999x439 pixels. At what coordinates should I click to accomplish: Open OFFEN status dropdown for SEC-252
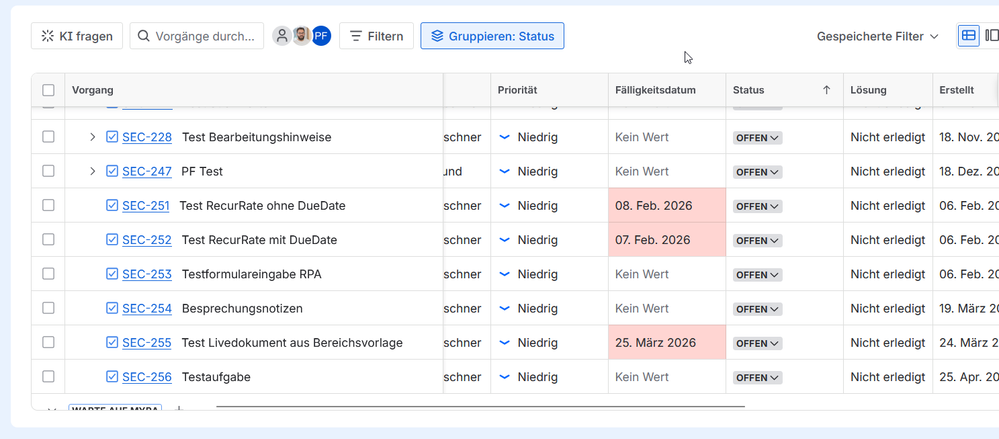(x=758, y=241)
